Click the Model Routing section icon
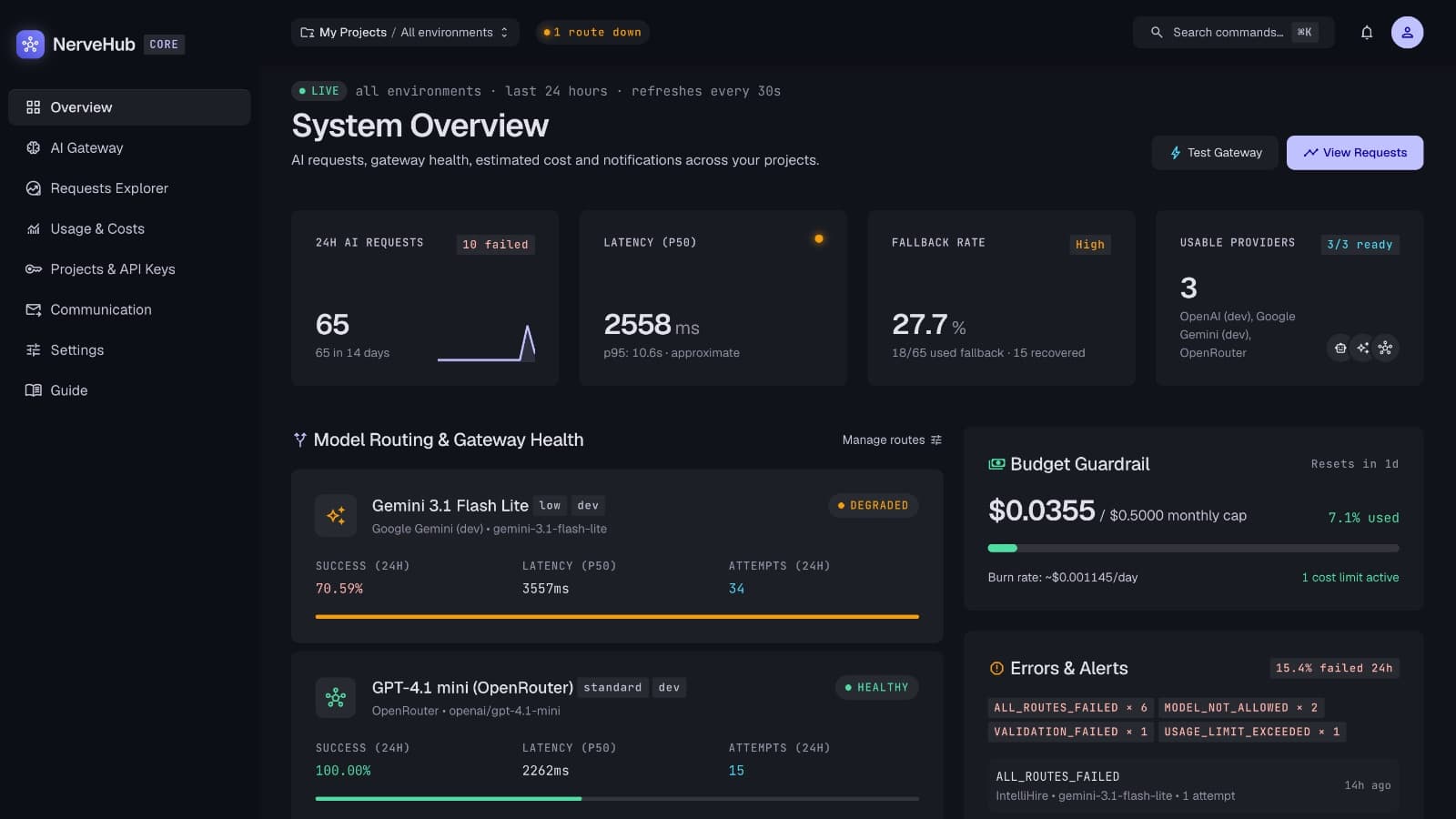This screenshot has width=1456, height=819. click(x=299, y=440)
